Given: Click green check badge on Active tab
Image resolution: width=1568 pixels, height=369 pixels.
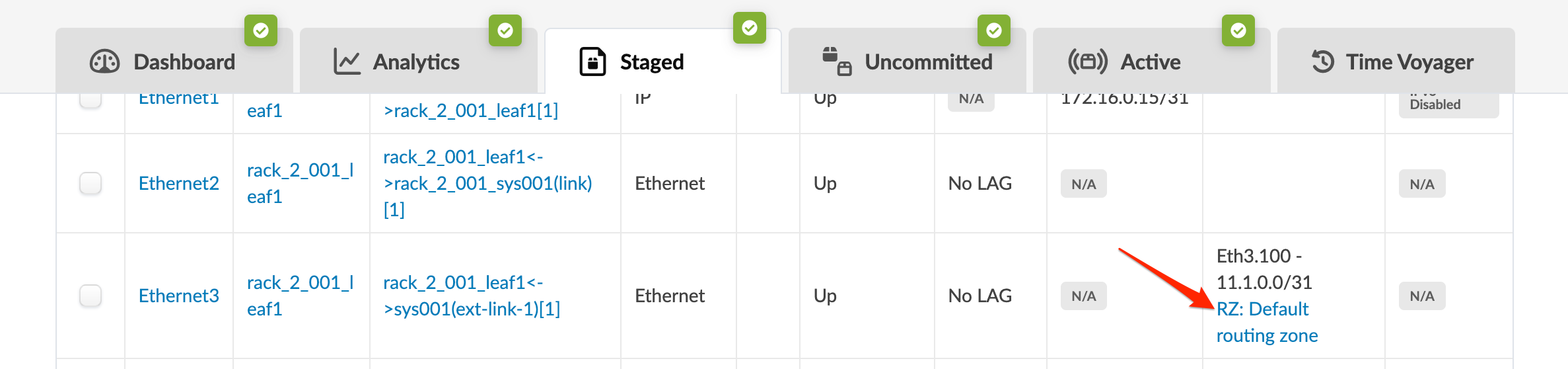Looking at the screenshot, I should [1238, 30].
